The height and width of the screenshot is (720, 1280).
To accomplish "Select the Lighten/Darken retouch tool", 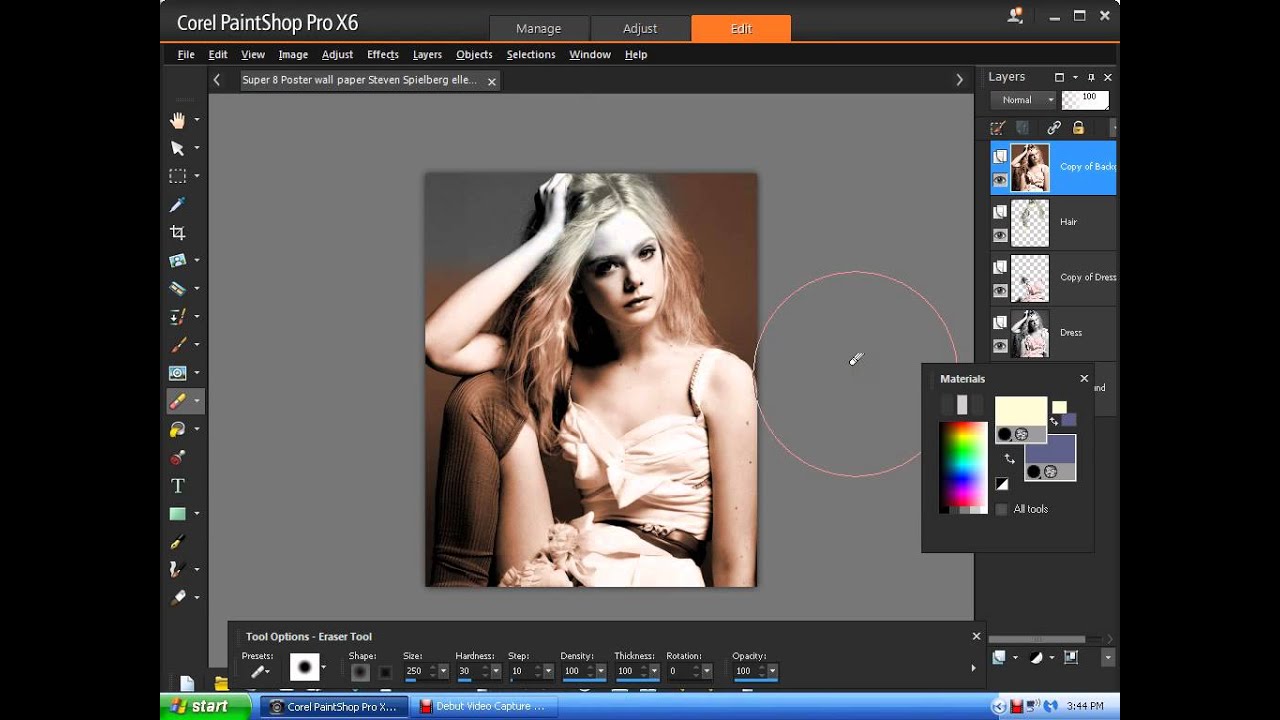I will (x=178, y=373).
